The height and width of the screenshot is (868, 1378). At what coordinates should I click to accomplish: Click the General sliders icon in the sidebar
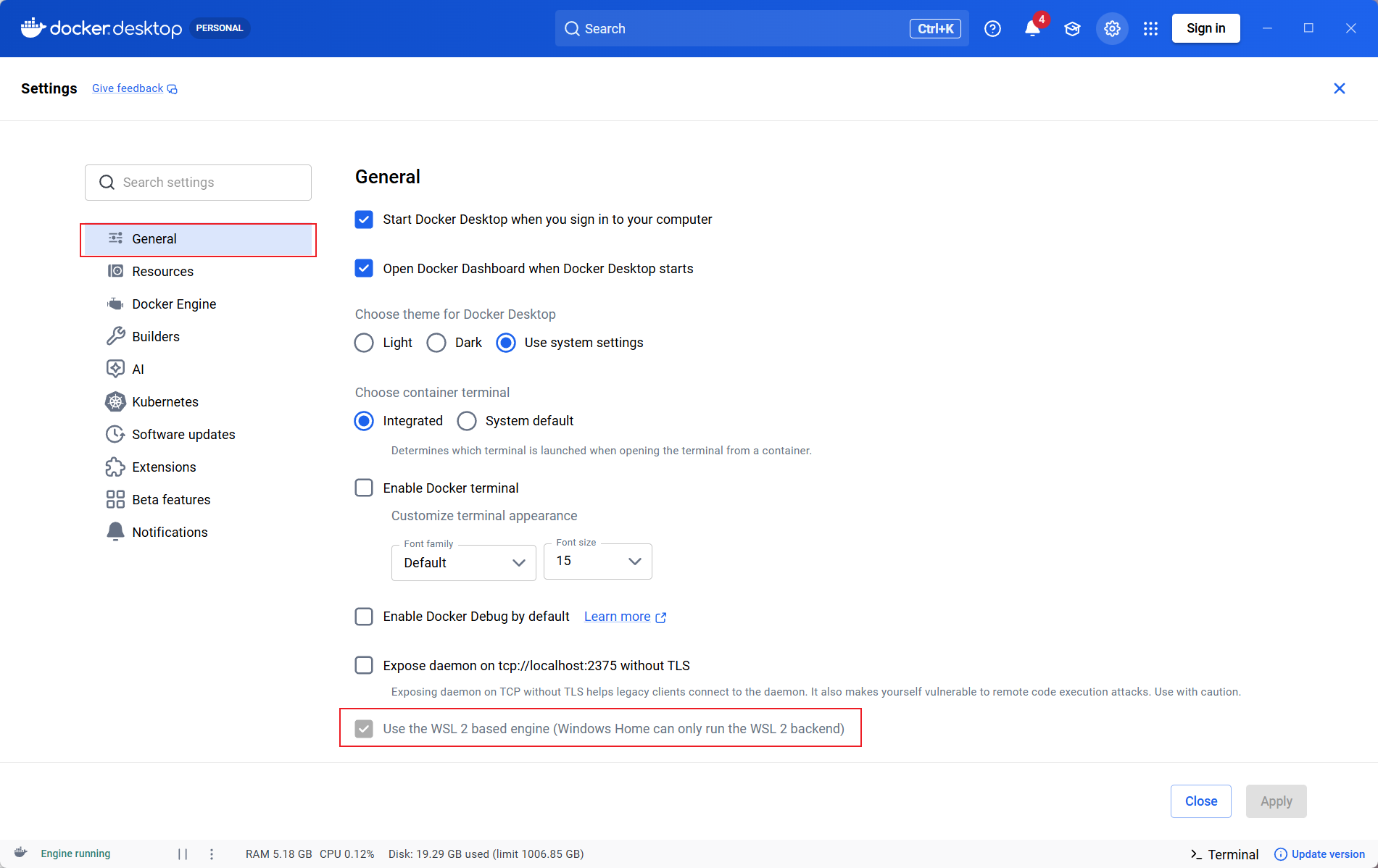coord(115,238)
